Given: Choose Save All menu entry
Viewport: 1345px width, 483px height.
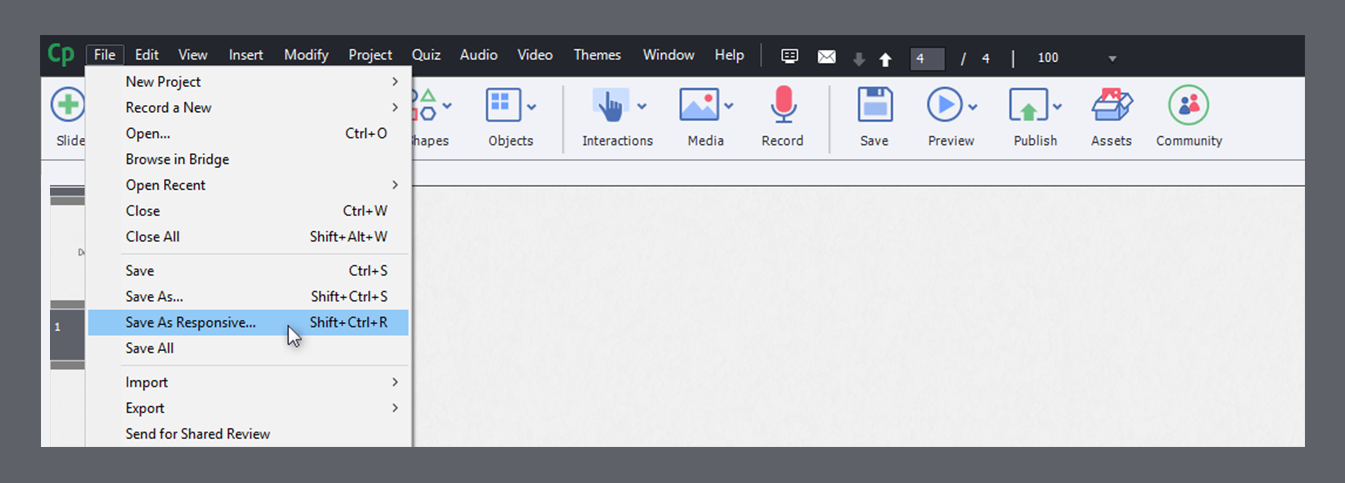Looking at the screenshot, I should click(x=248, y=349).
